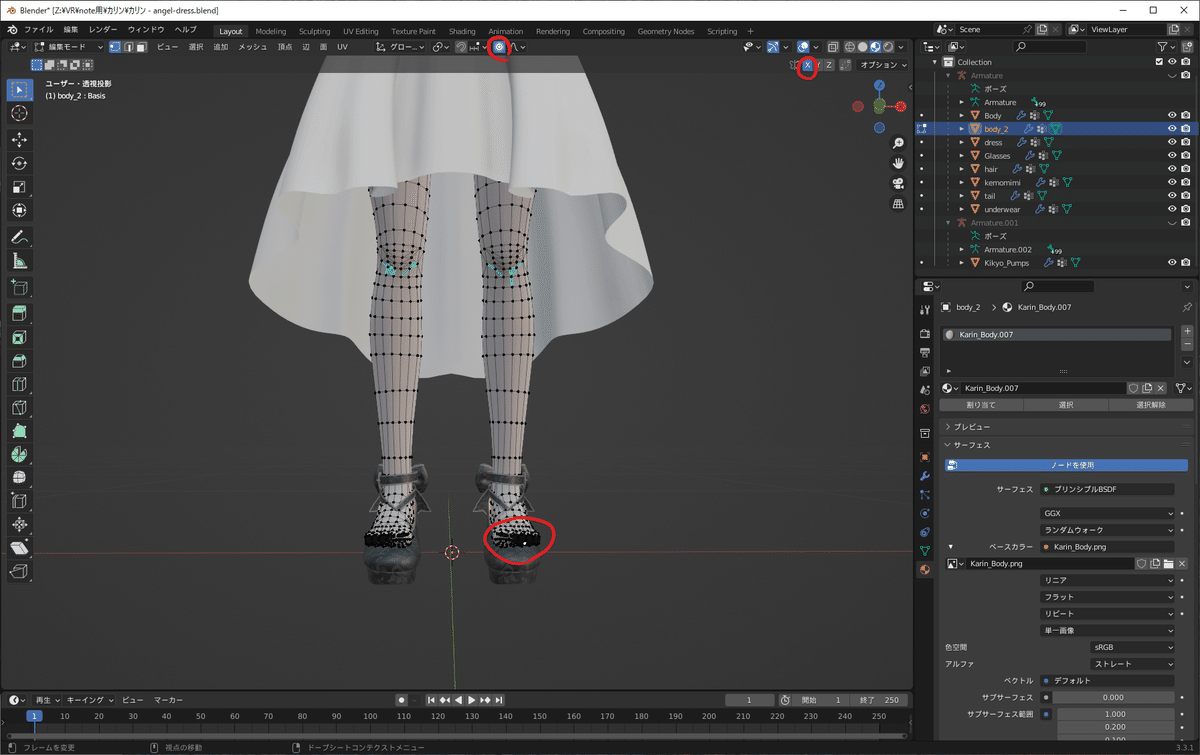The image size is (1200, 755).
Task: Open the sRGB color space dropdown
Action: pos(1133,647)
